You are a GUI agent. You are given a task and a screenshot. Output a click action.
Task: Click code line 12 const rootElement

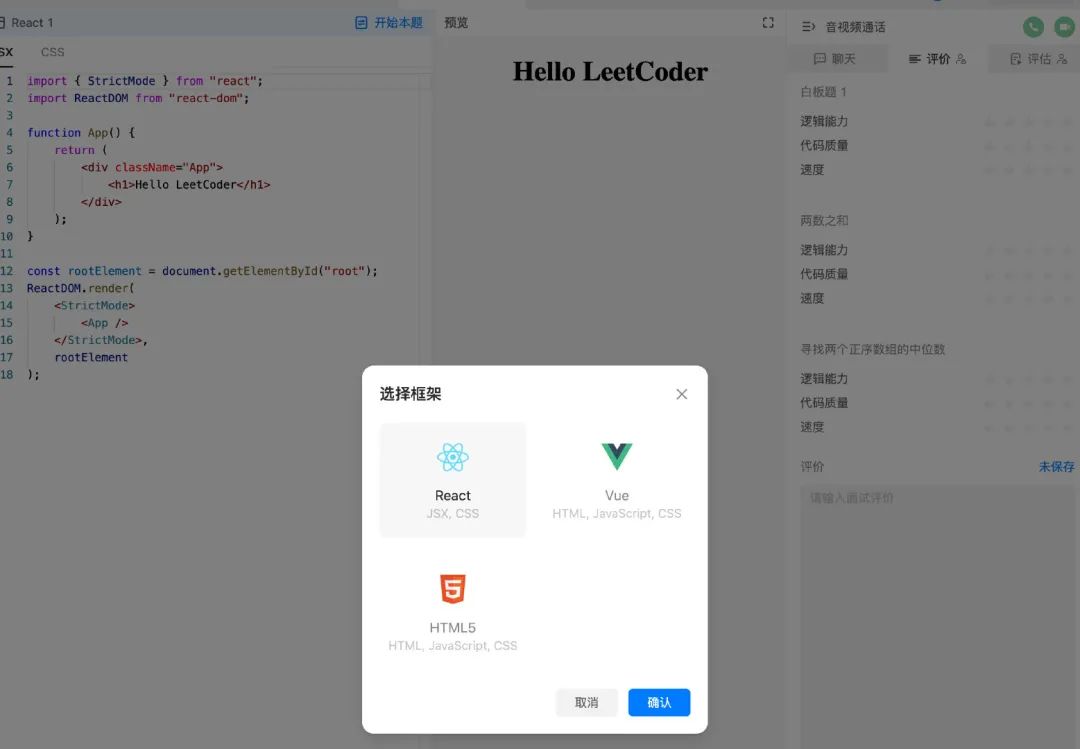pyautogui.click(x=202, y=271)
